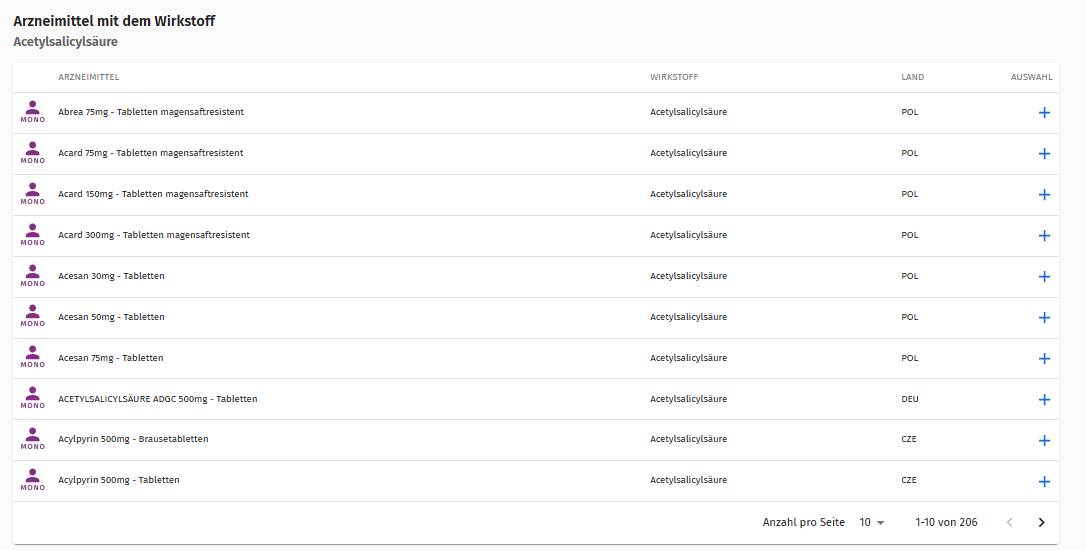
Task: Click the MONO icon beside Acard 75mg
Action: [33, 153]
